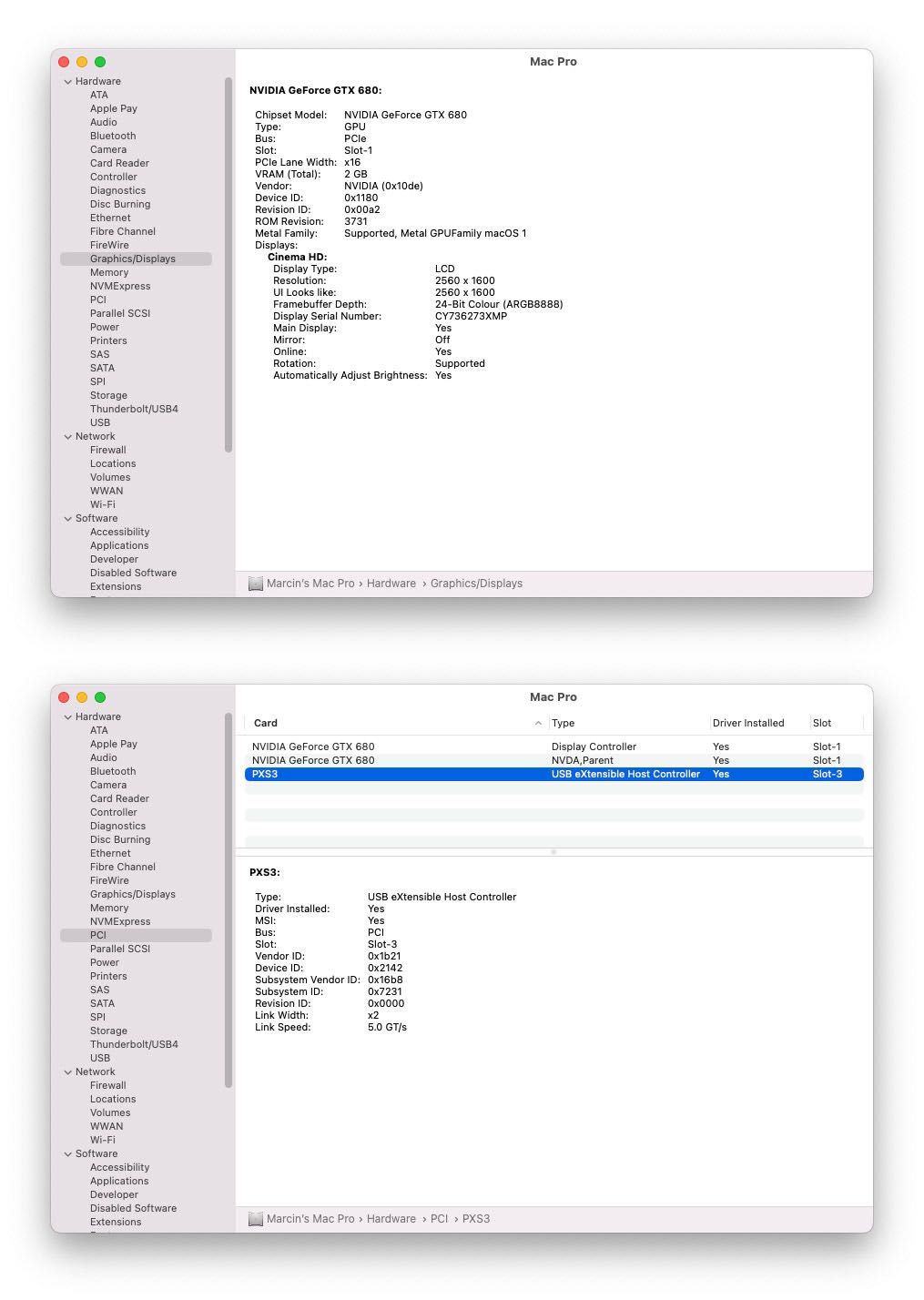924x1300 pixels.
Task: Click Hardware in top window path bar
Action: 391,584
